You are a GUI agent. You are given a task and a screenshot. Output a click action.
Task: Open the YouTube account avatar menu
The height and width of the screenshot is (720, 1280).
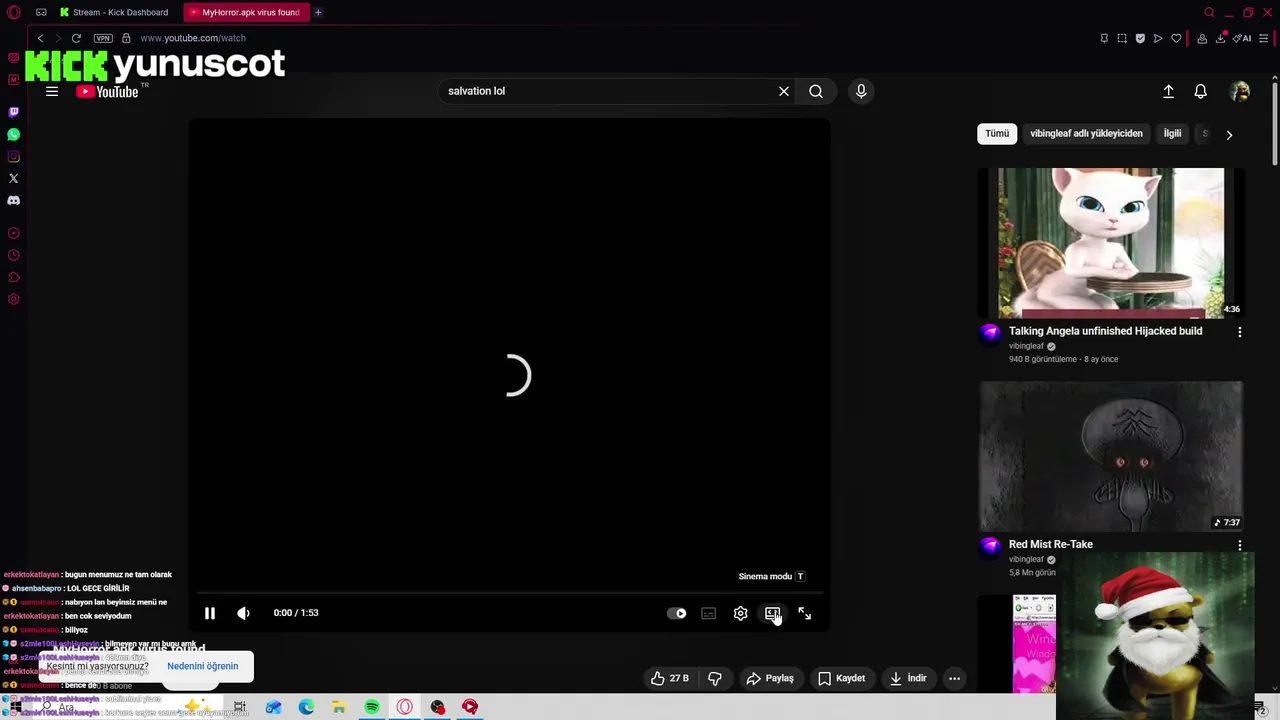coord(1240,91)
